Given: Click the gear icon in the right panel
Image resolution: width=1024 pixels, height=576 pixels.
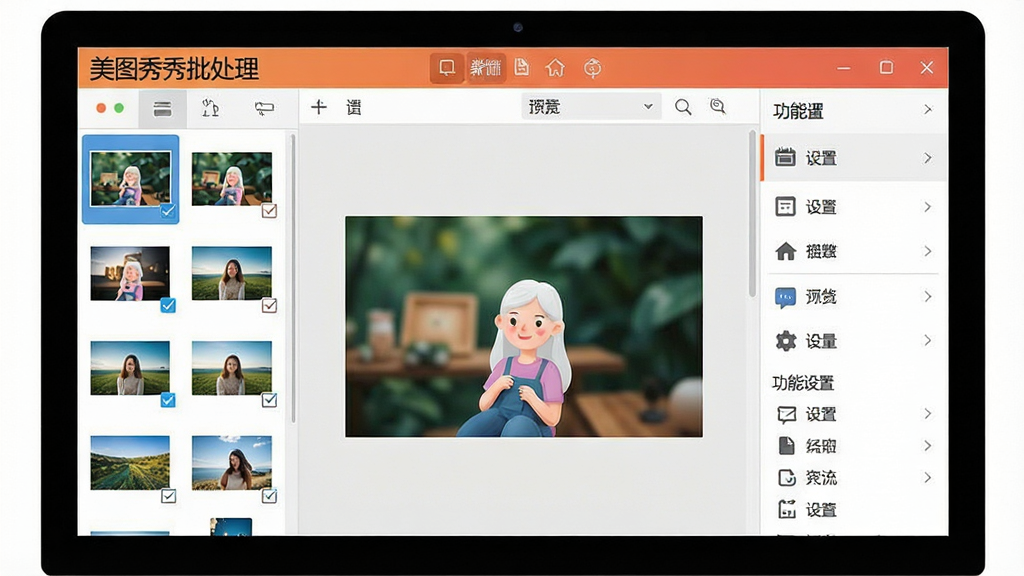Looking at the screenshot, I should (786, 341).
